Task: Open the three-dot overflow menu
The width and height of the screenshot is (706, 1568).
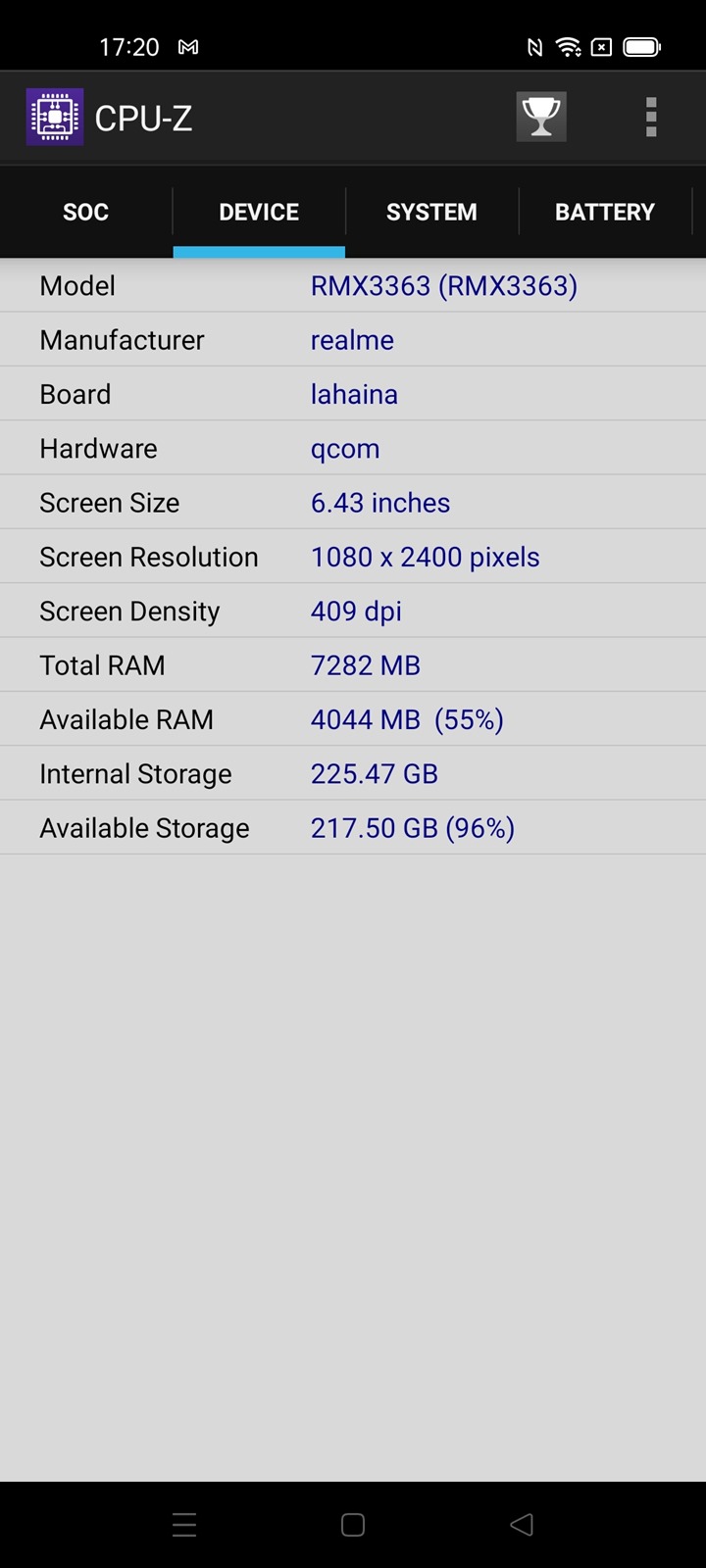Action: coord(651,118)
